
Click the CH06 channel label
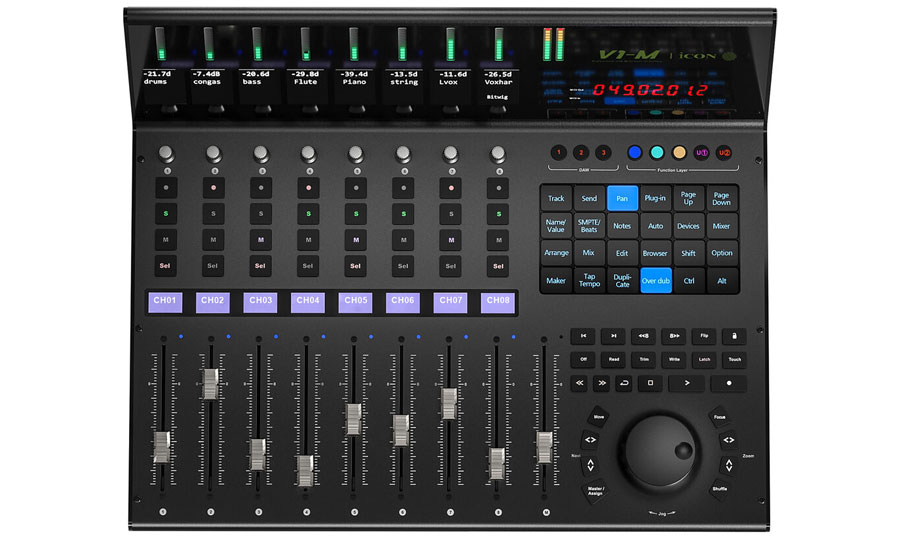[403, 303]
